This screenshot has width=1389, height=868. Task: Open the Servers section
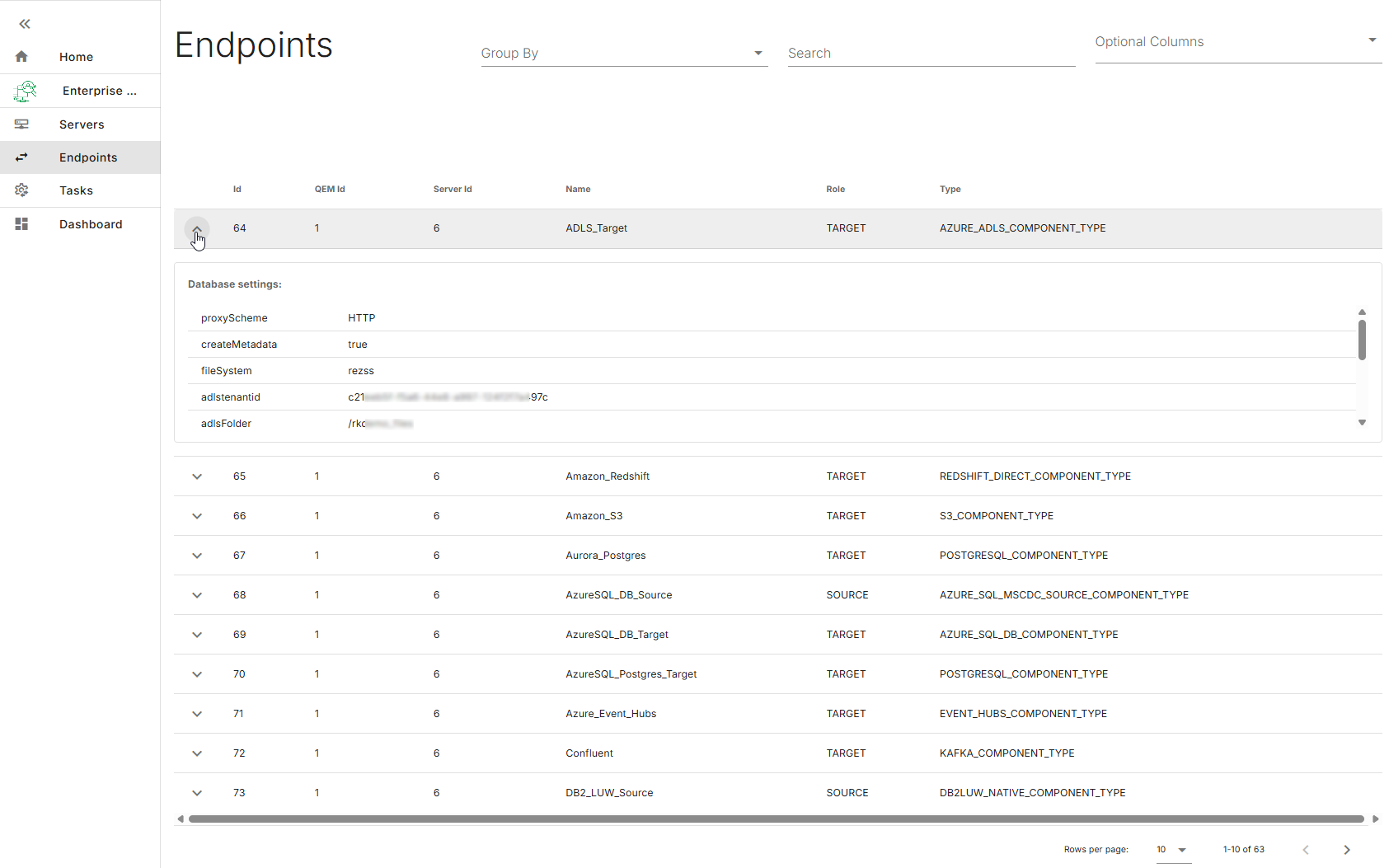81,124
